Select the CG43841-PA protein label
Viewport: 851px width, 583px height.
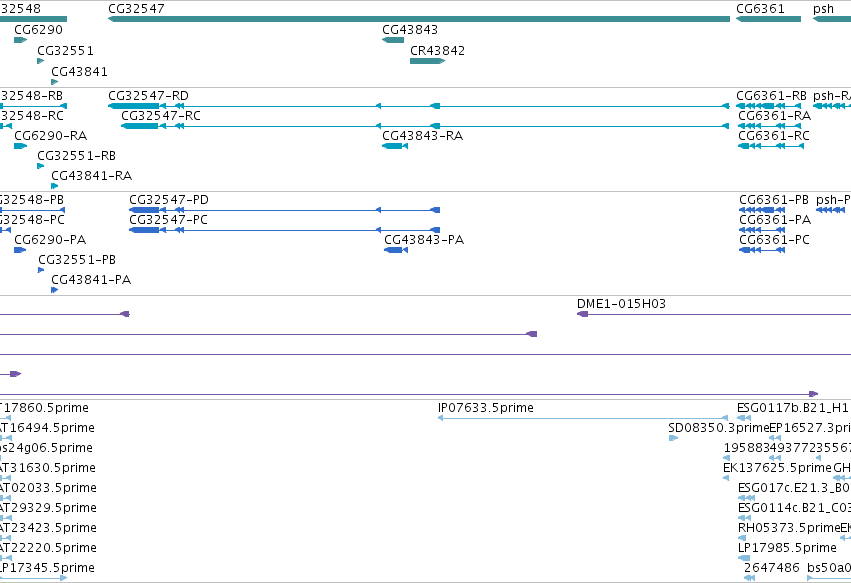(x=91, y=280)
